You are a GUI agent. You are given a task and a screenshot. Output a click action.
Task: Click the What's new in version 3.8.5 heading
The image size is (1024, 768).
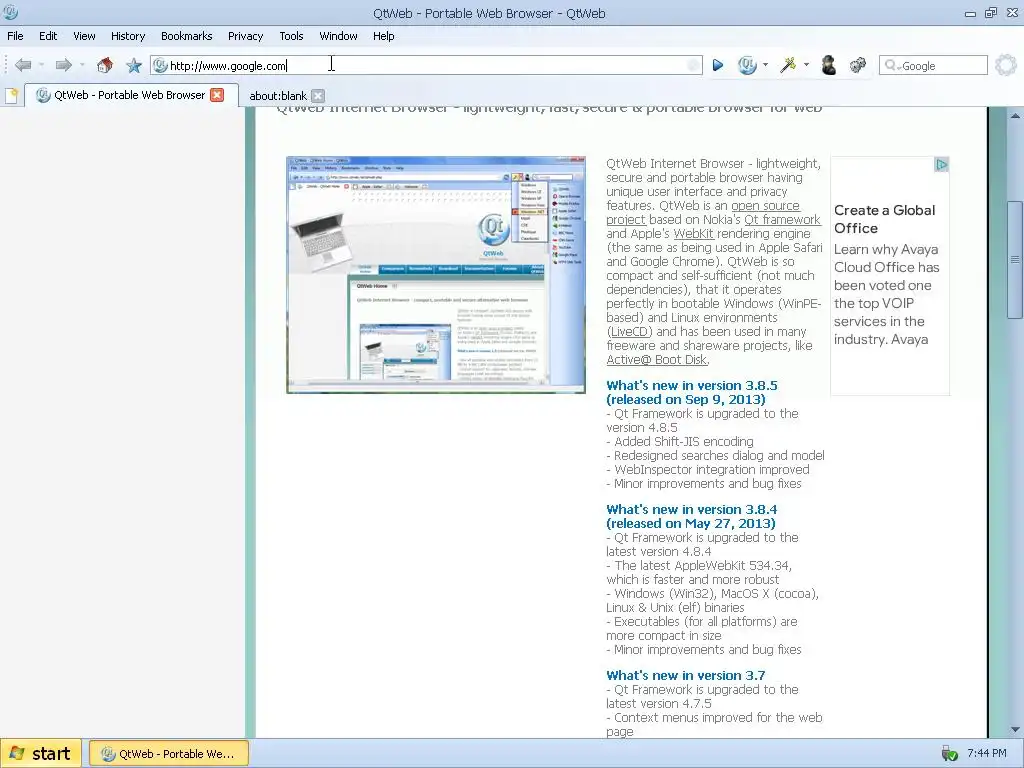[692, 392]
